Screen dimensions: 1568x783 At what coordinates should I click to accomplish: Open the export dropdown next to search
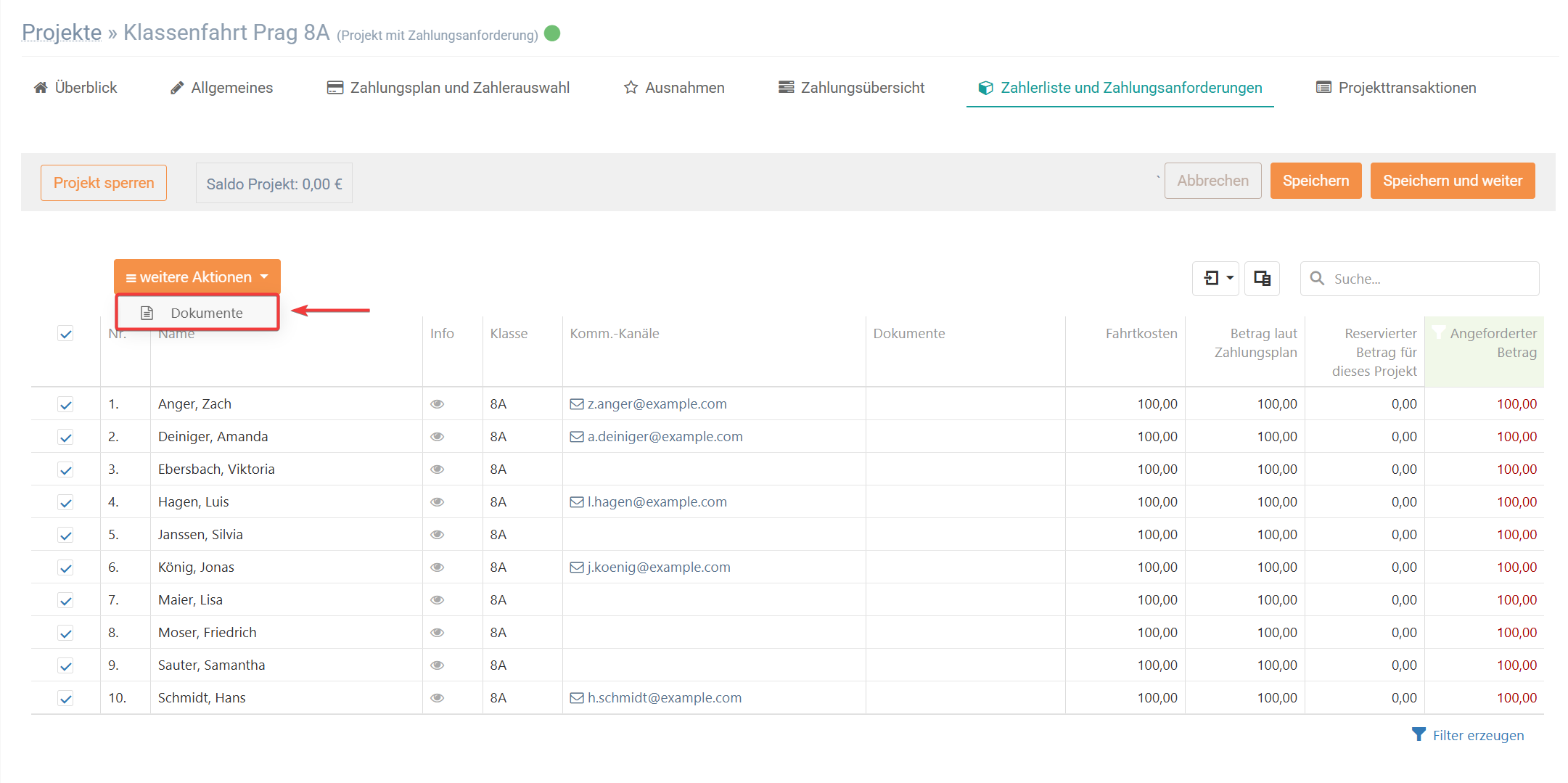(x=1215, y=279)
